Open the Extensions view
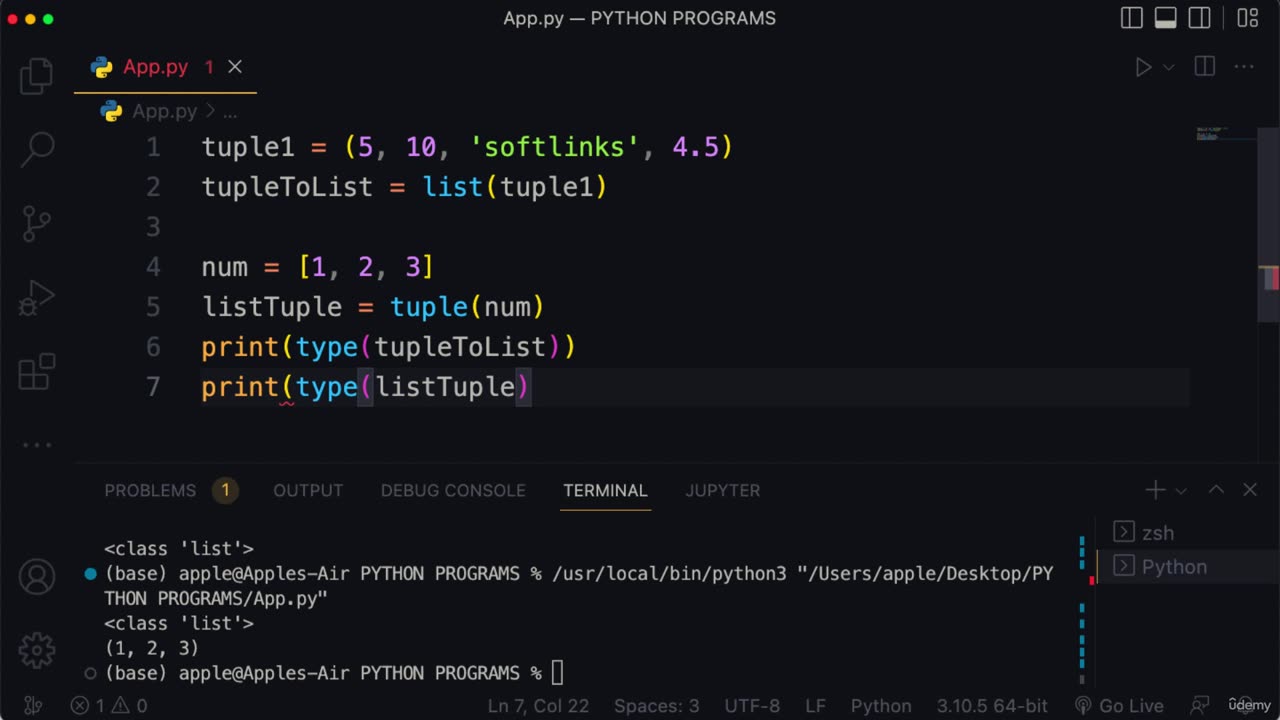1280x720 pixels. pyautogui.click(x=36, y=371)
